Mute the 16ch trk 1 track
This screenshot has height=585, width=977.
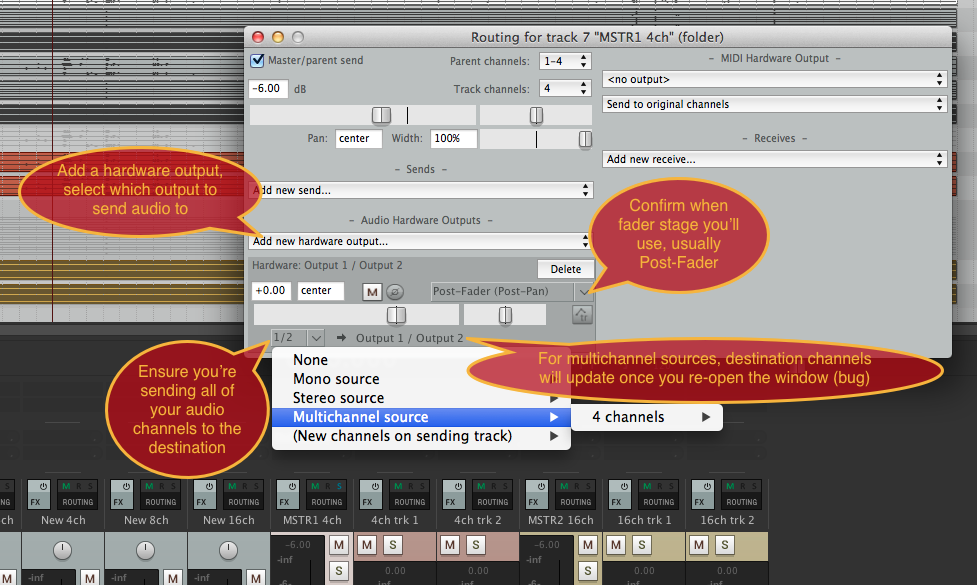coord(616,545)
